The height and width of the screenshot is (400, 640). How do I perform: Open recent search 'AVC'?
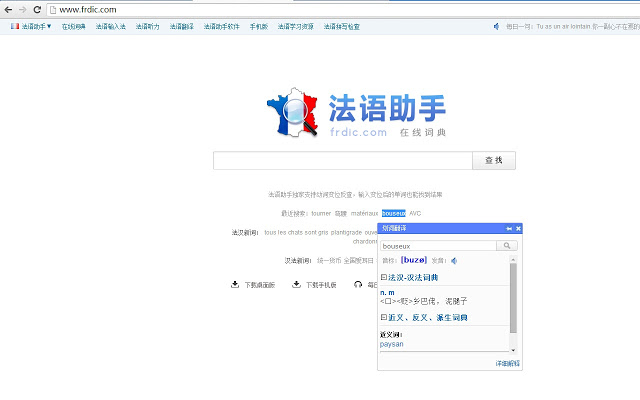click(415, 213)
